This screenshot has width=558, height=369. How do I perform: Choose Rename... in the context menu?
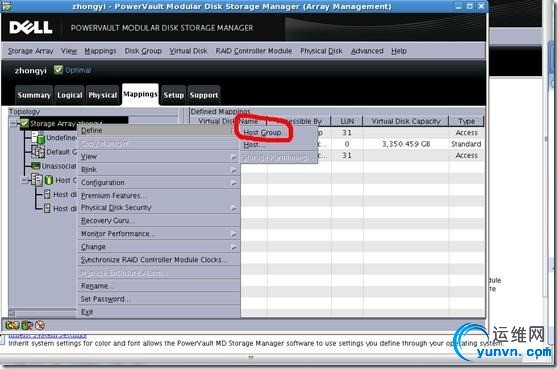click(159, 286)
